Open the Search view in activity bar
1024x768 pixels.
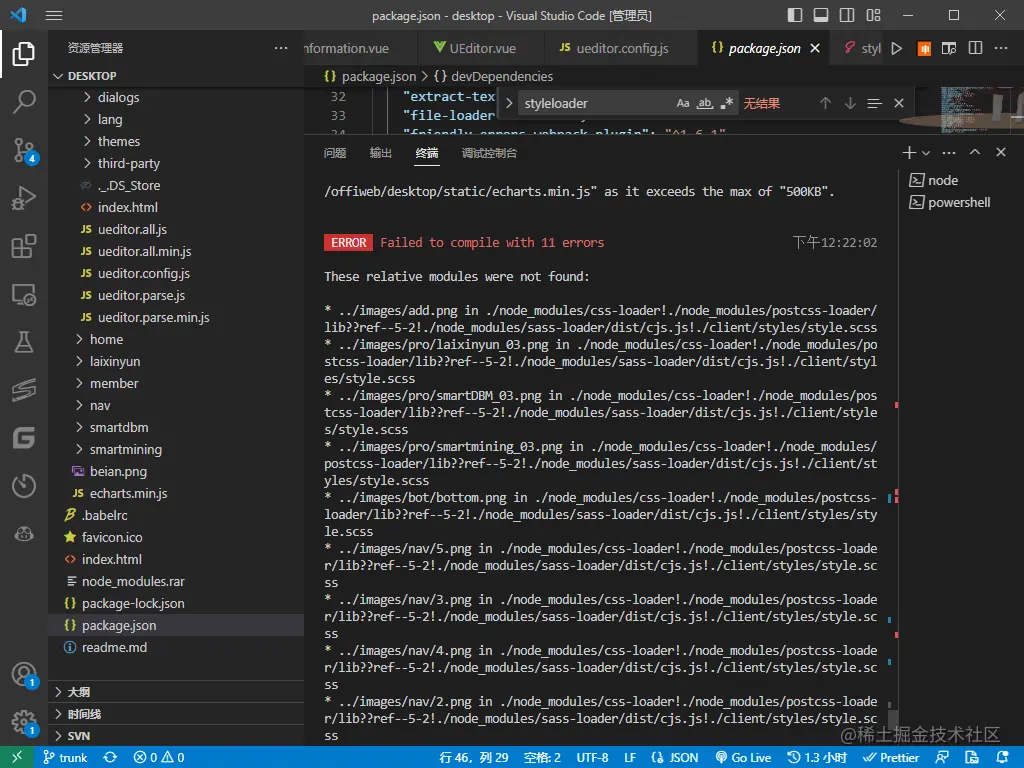coord(24,101)
